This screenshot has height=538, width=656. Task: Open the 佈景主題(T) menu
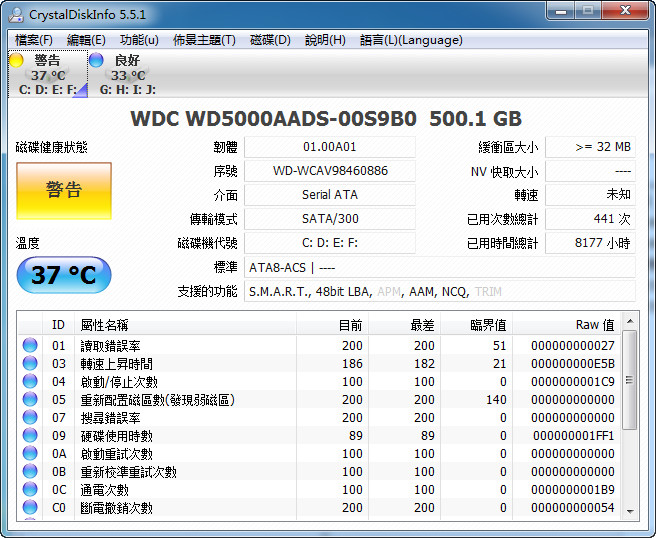click(x=204, y=40)
